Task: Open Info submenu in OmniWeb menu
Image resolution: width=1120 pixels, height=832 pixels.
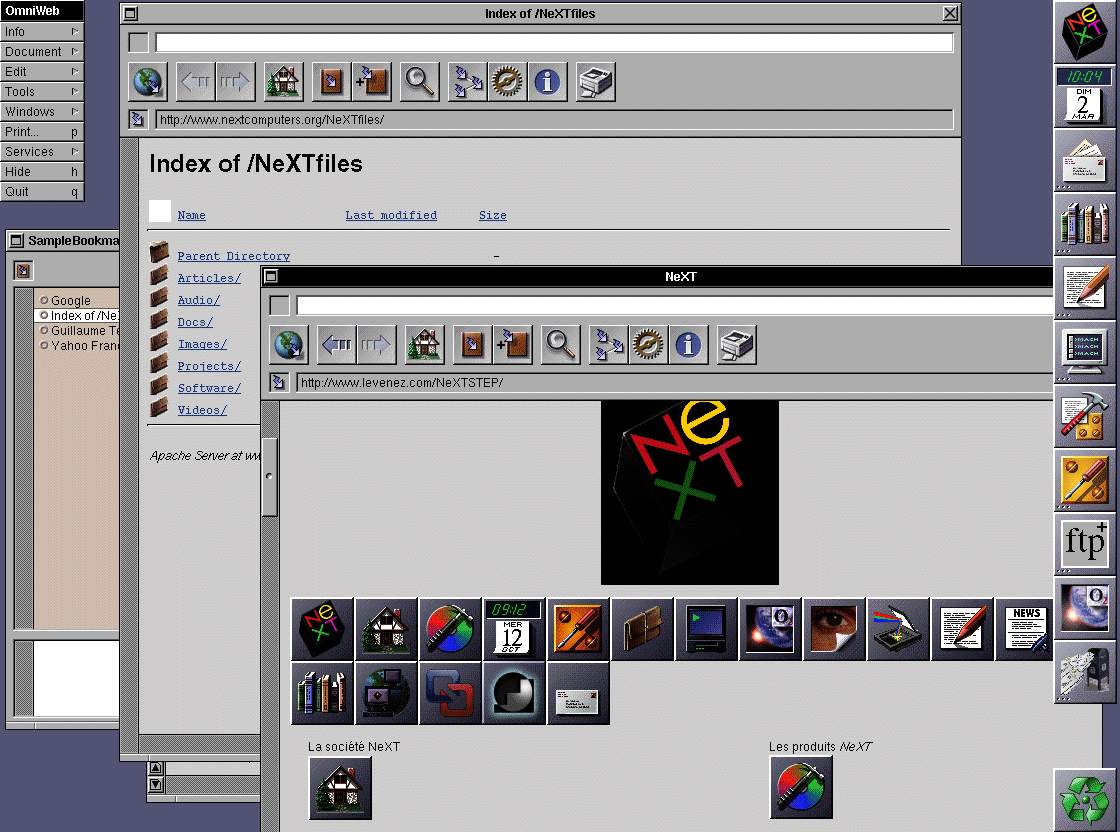Action: tap(42, 31)
